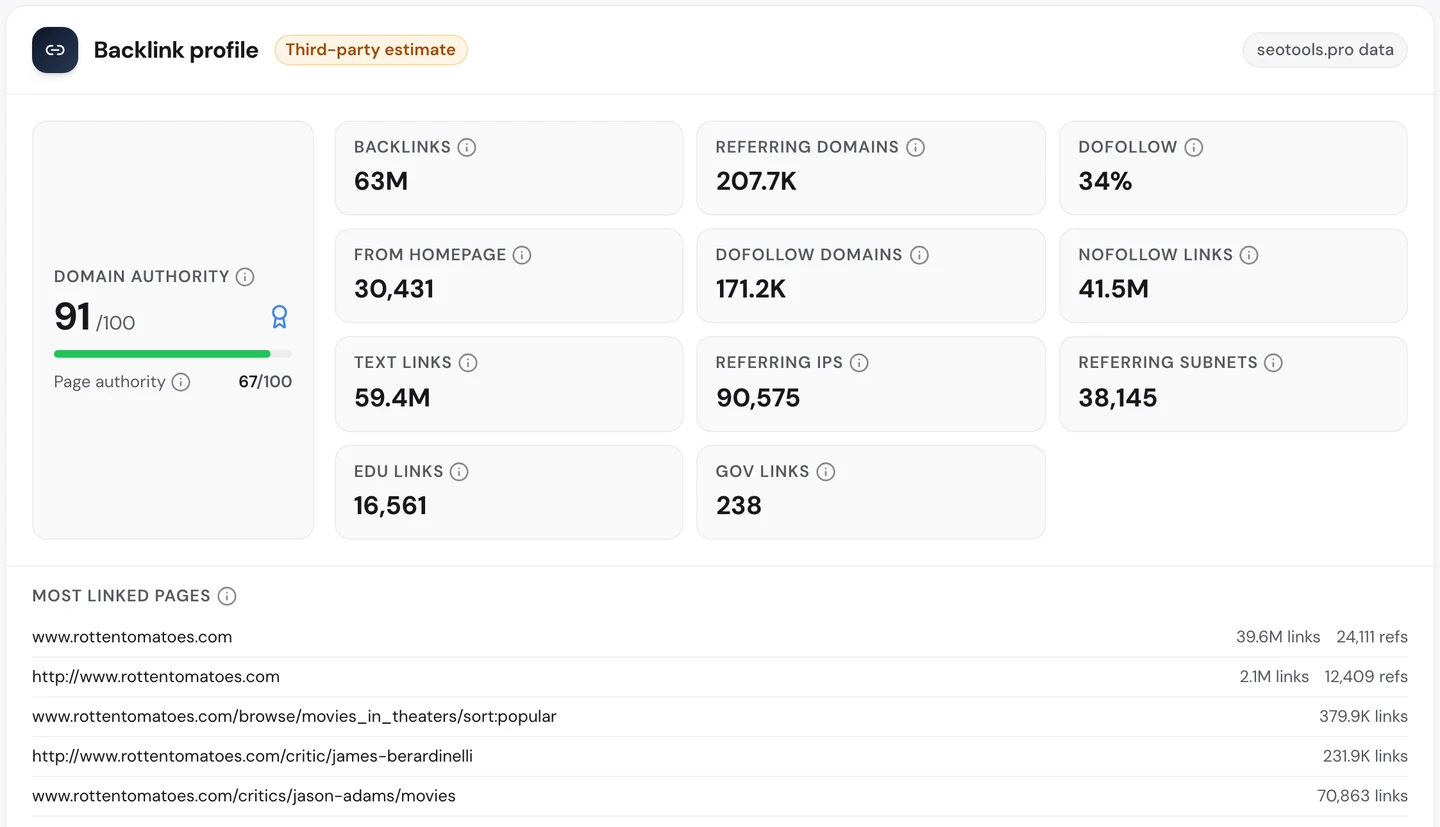Screen dimensions: 1440x827
Task: Open the http://www.rottentomatoes.com link
Action: (156, 677)
